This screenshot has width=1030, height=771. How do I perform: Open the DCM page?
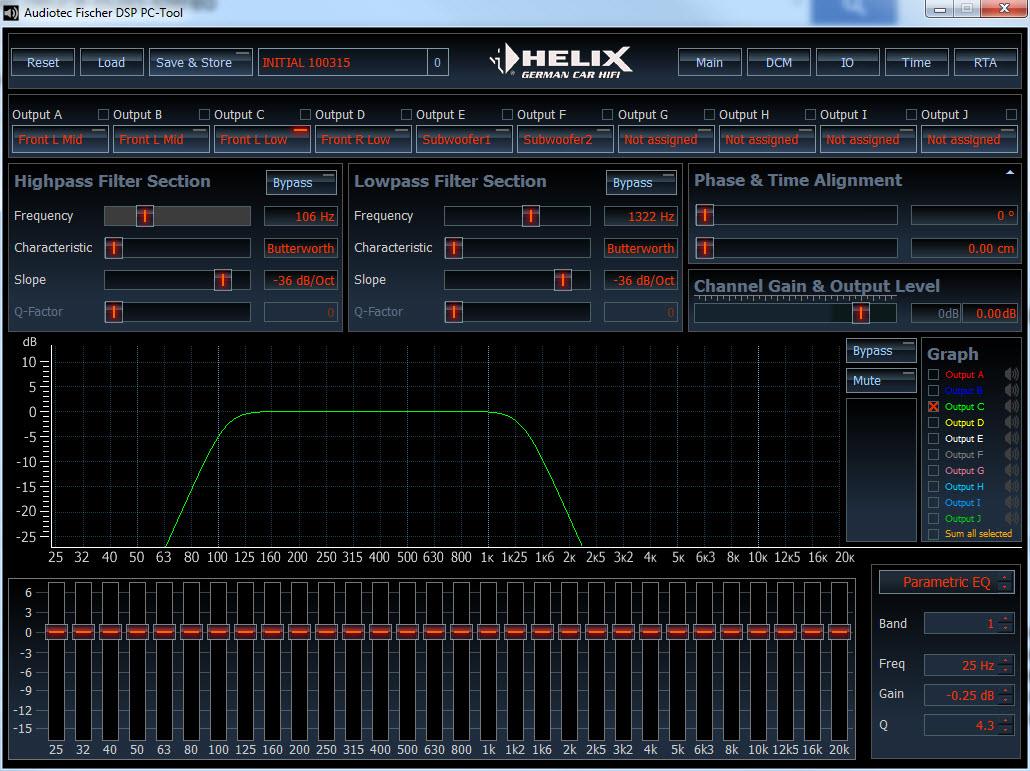pyautogui.click(x=778, y=62)
